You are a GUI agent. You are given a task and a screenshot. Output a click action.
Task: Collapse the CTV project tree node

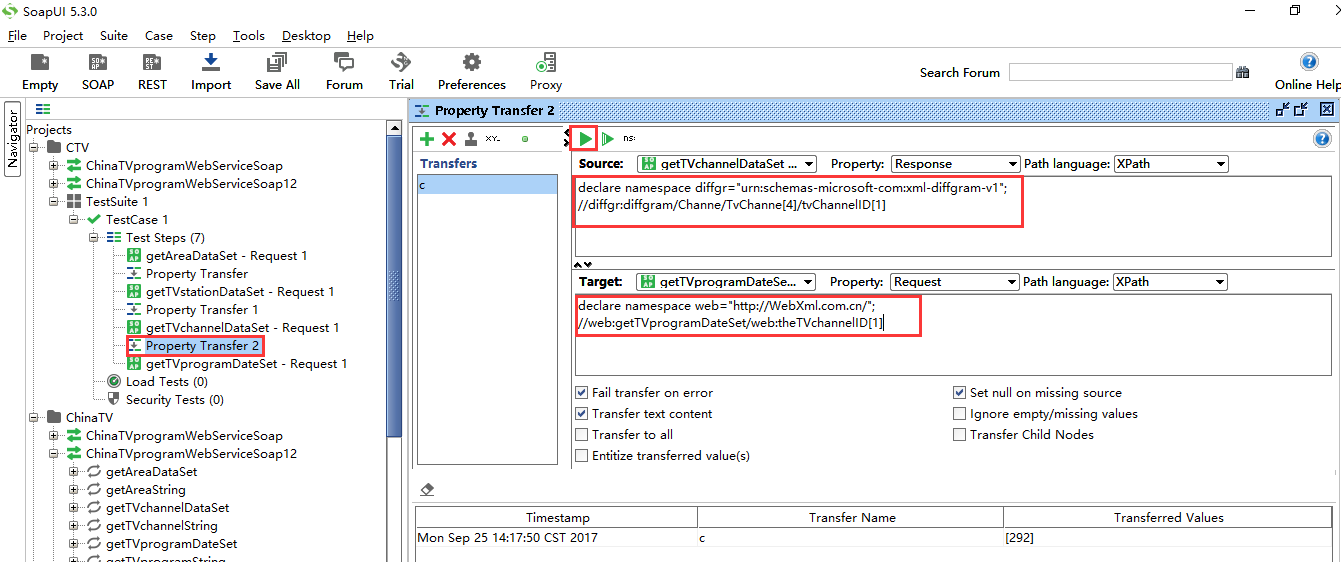pyautogui.click(x=36, y=148)
